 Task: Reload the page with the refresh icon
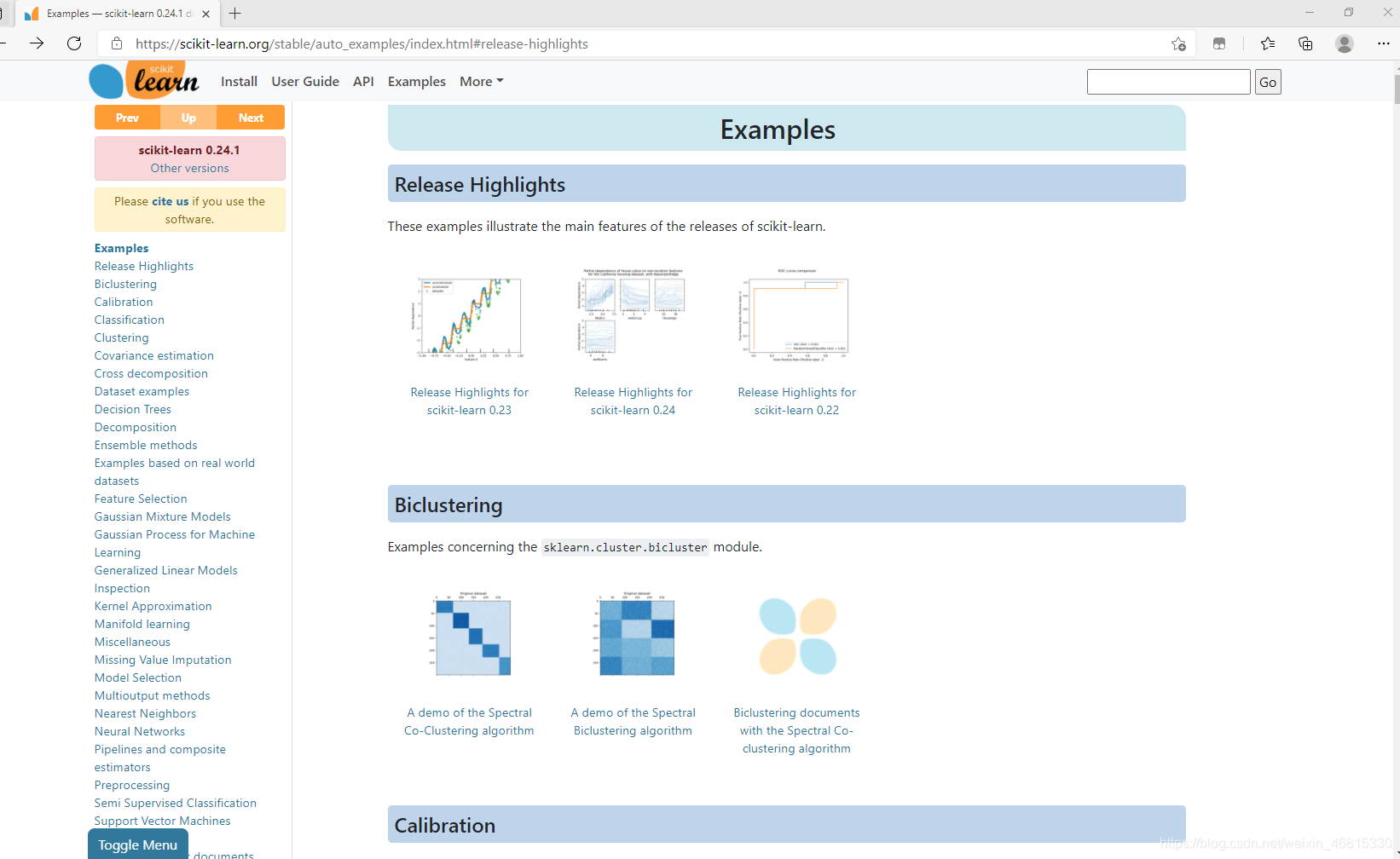click(74, 43)
